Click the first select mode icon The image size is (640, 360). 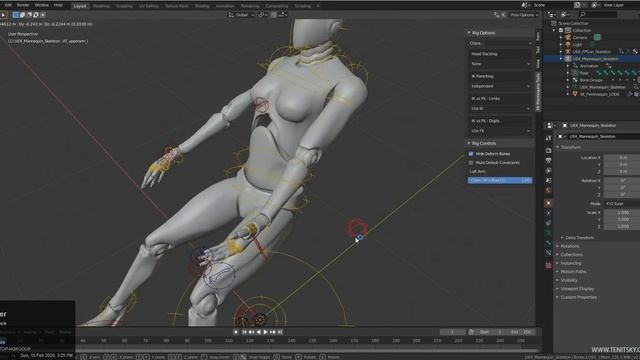pyautogui.click(x=16, y=15)
